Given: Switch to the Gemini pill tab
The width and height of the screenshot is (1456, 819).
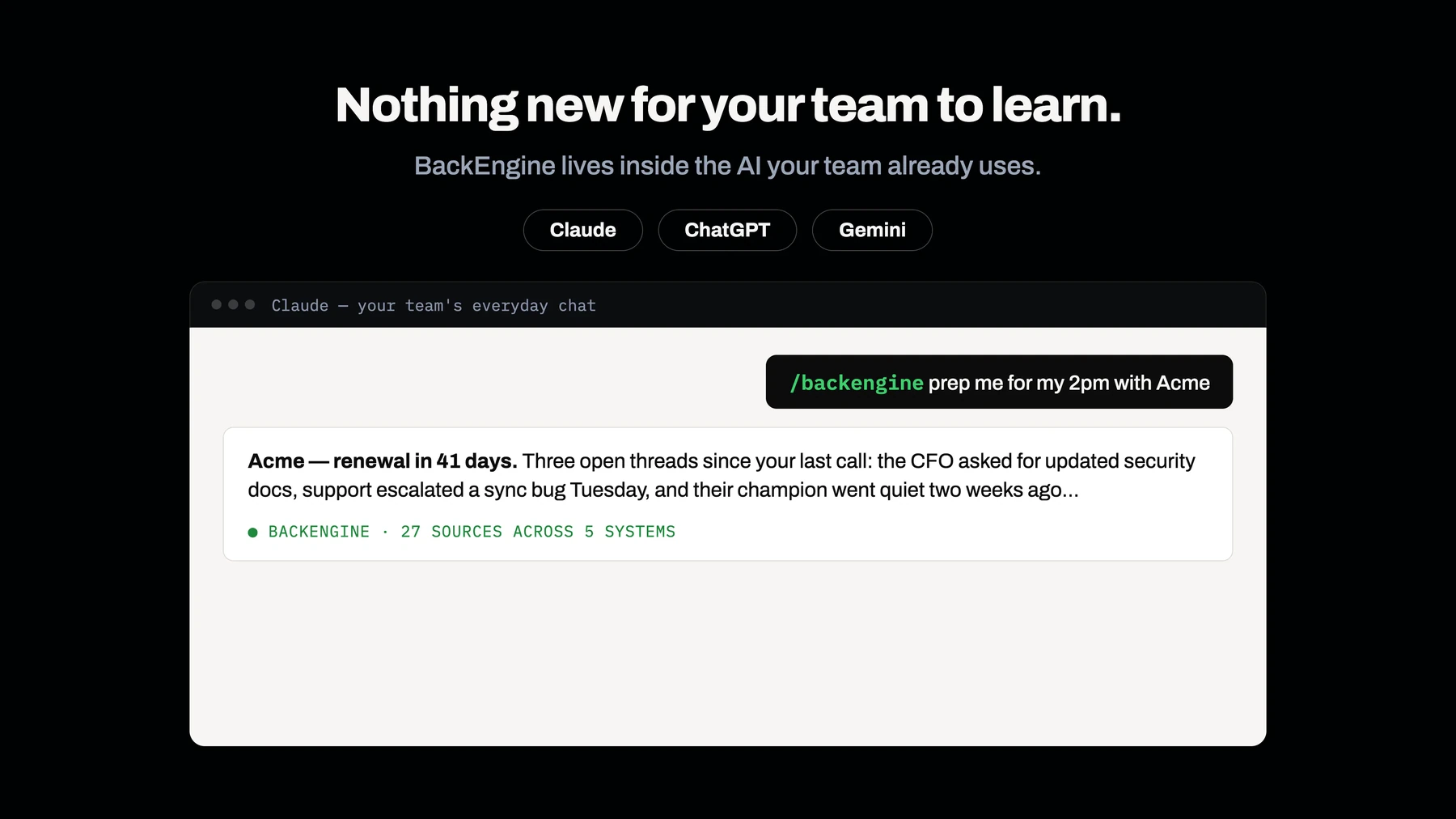Looking at the screenshot, I should [872, 230].
